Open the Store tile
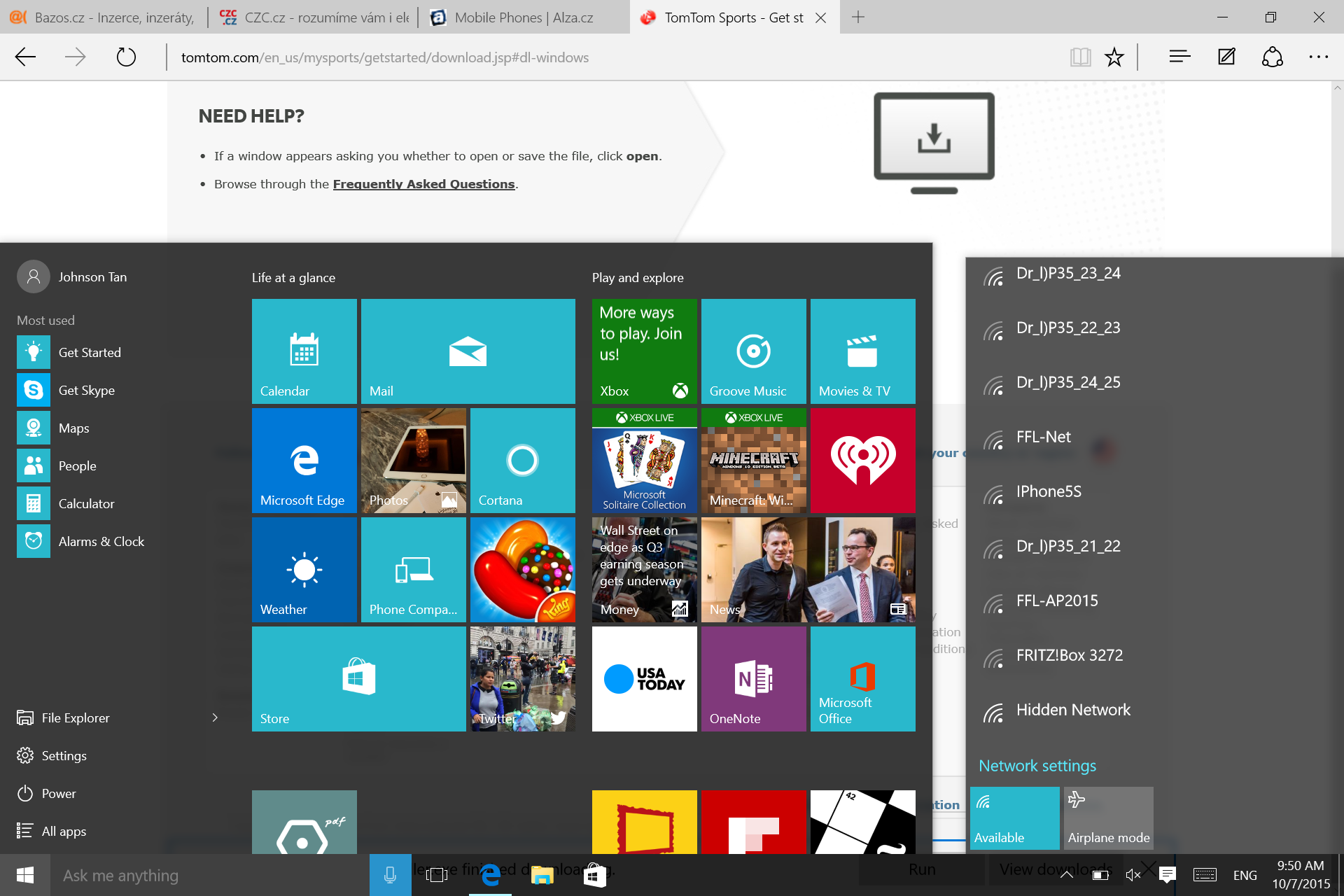The image size is (1344, 896). [358, 678]
